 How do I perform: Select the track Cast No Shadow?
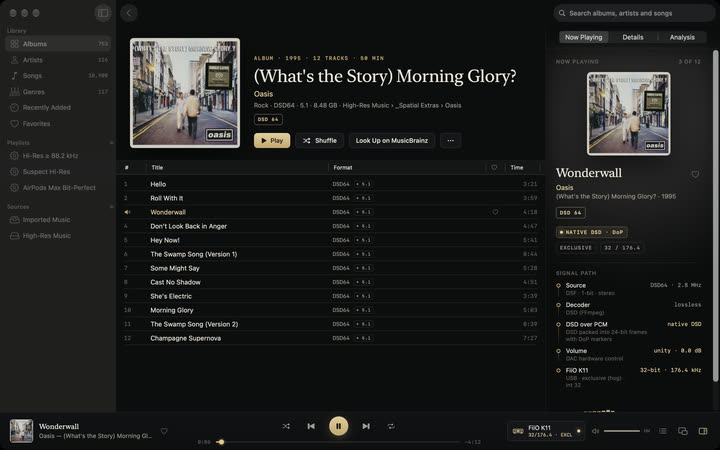331,282
